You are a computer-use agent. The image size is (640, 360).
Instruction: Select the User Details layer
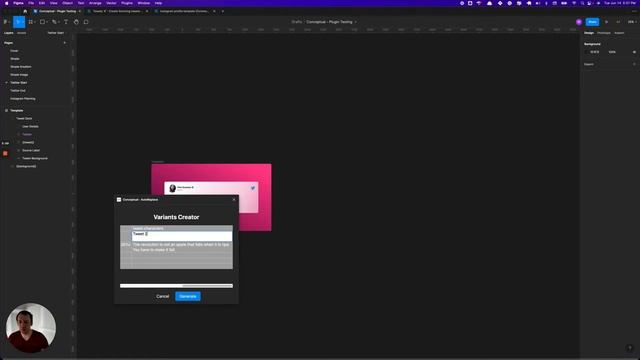[30, 127]
